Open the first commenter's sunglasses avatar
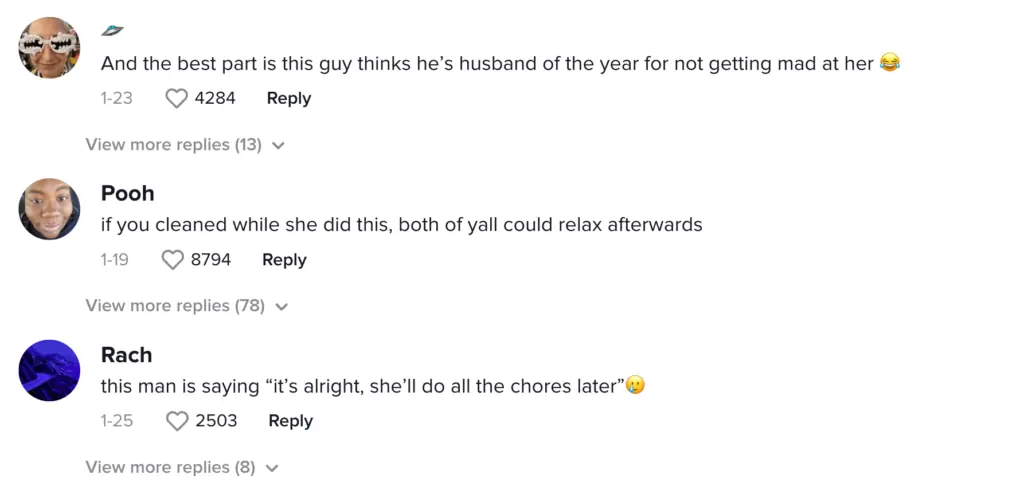Image resolution: width=1024 pixels, height=494 pixels. point(50,48)
